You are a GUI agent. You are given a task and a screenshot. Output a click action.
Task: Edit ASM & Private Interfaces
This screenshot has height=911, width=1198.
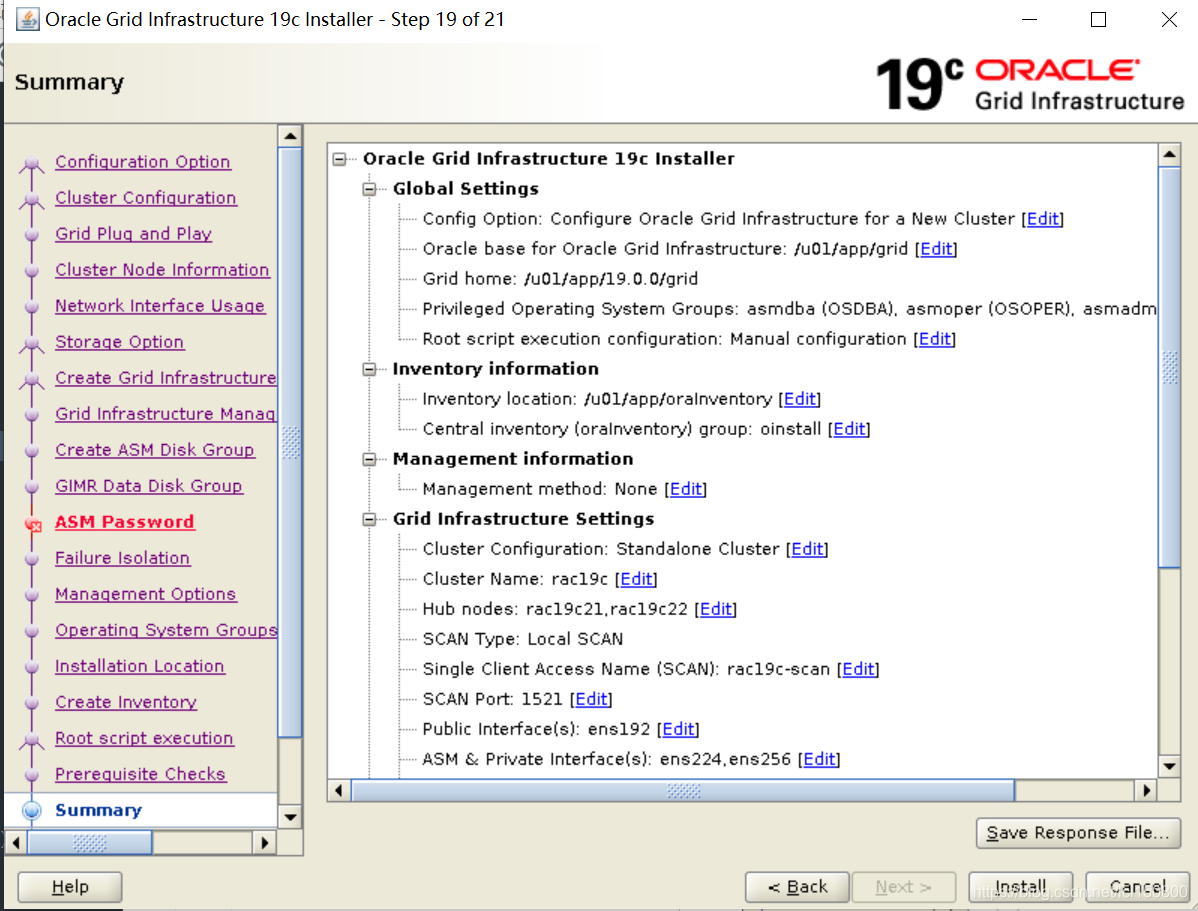[x=818, y=760]
